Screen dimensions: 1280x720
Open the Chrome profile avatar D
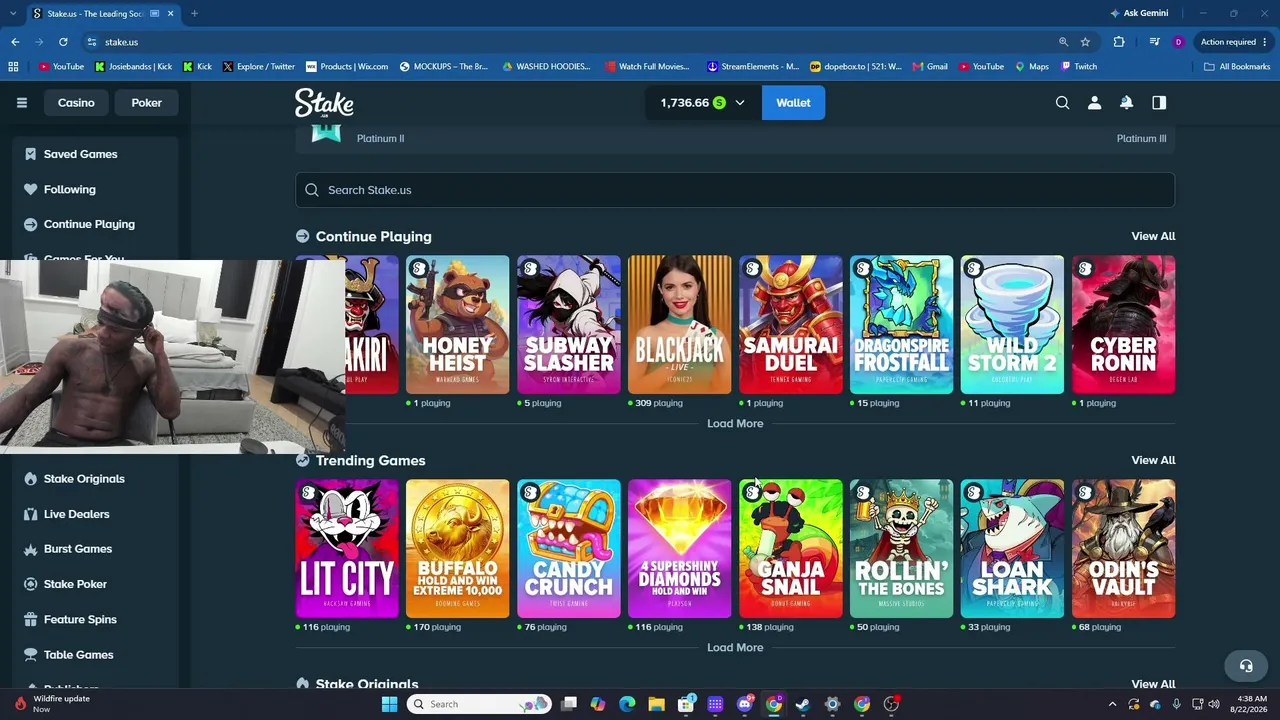click(x=1178, y=42)
